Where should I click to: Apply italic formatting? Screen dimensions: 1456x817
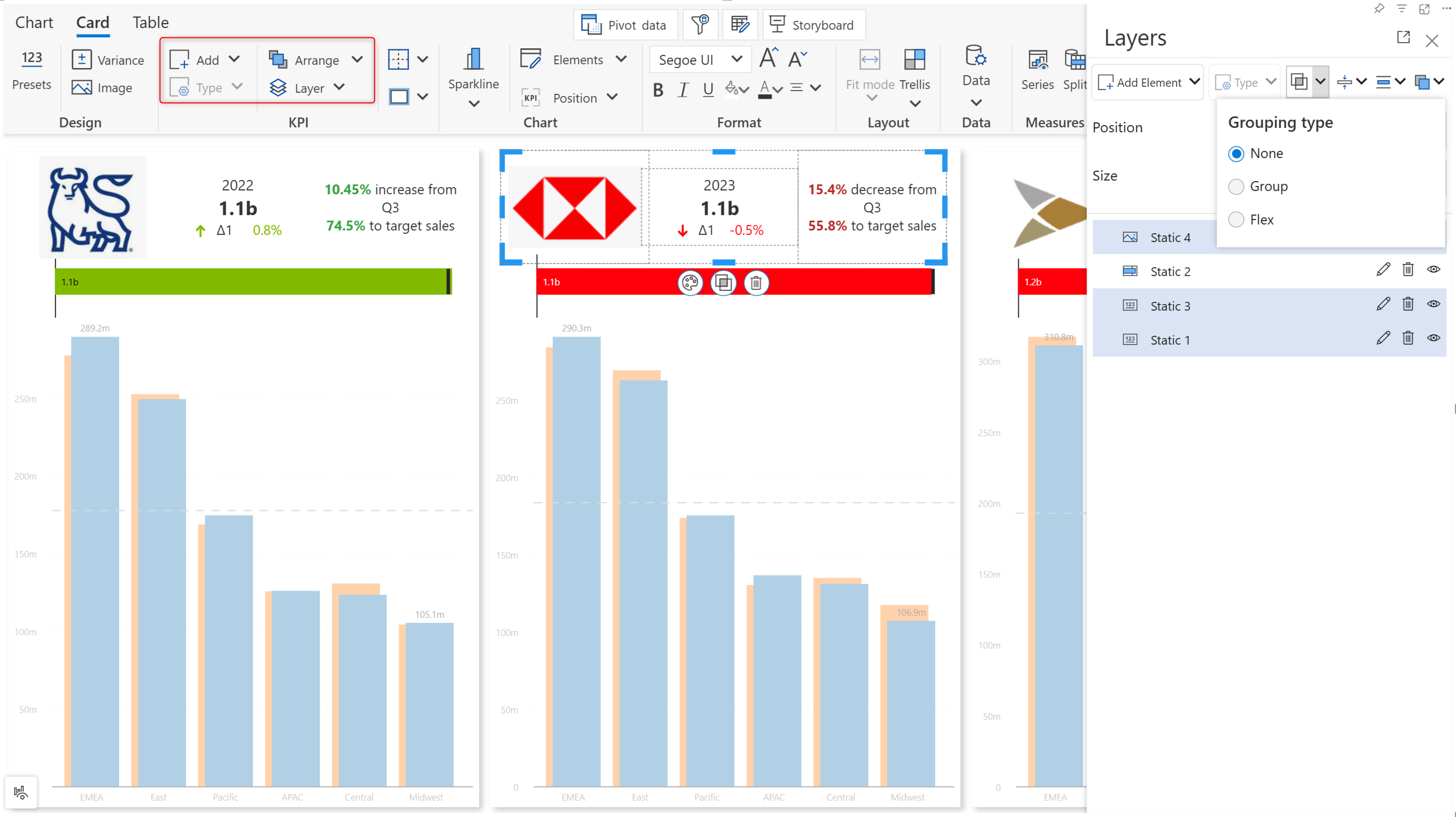tap(683, 89)
